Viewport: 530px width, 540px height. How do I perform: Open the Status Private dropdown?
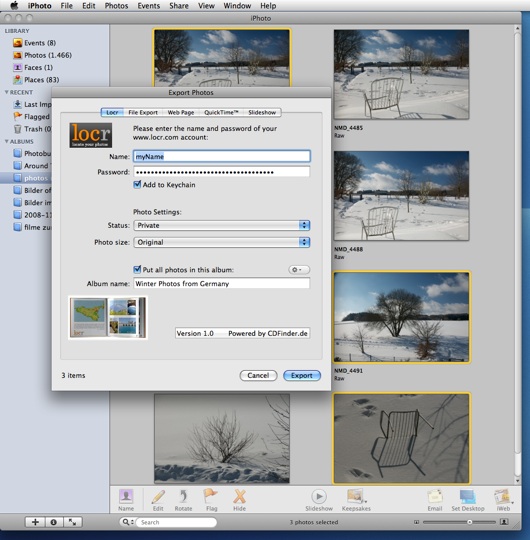click(x=222, y=225)
